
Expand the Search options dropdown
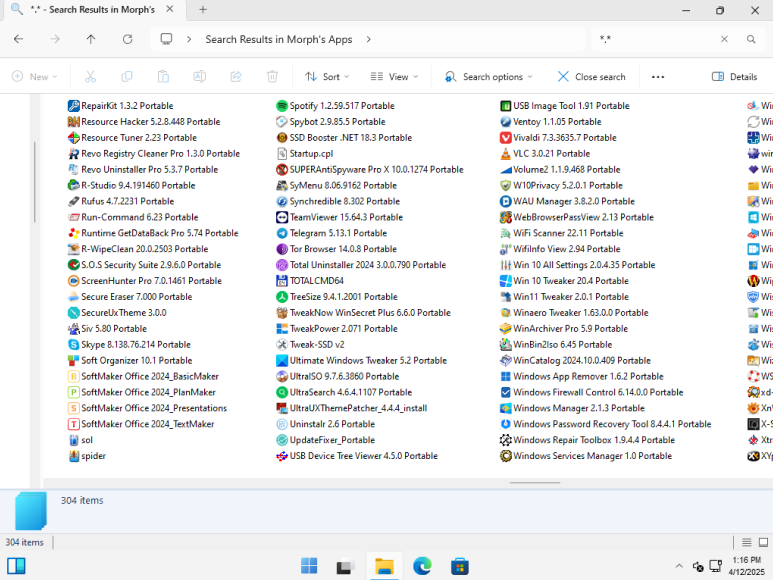pos(489,77)
